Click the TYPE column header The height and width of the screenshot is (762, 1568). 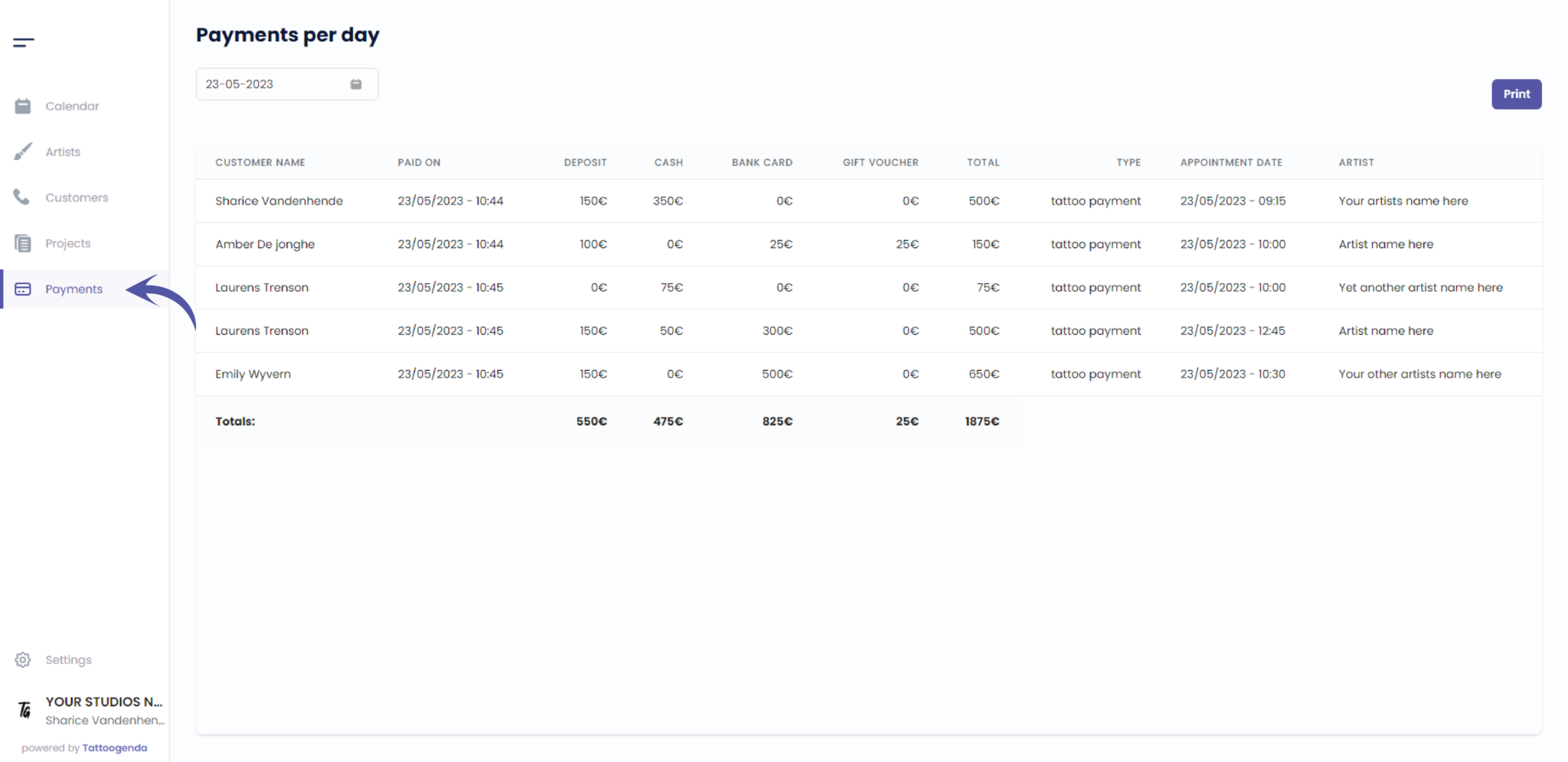pyautogui.click(x=1129, y=162)
